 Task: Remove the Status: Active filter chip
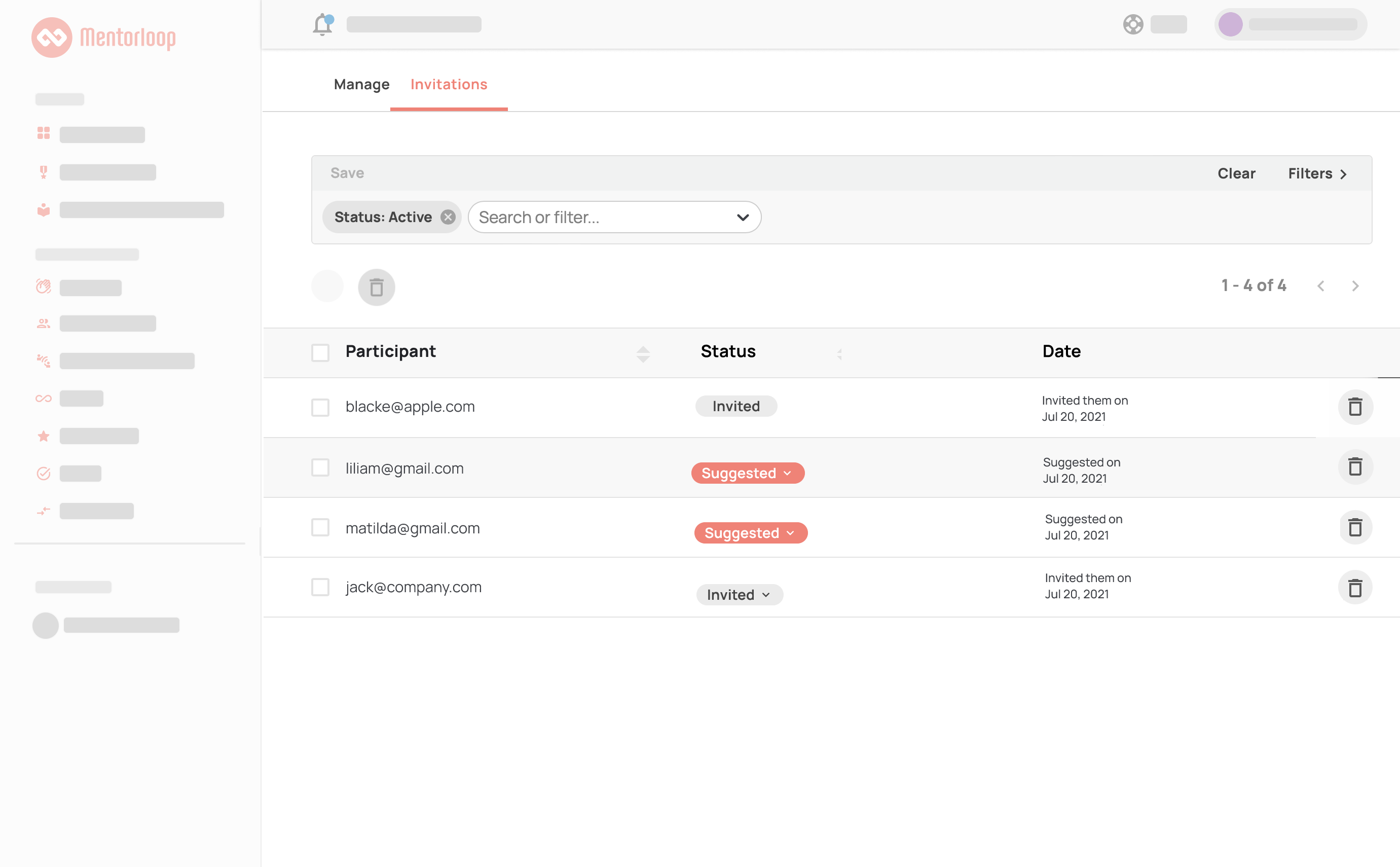click(x=448, y=218)
